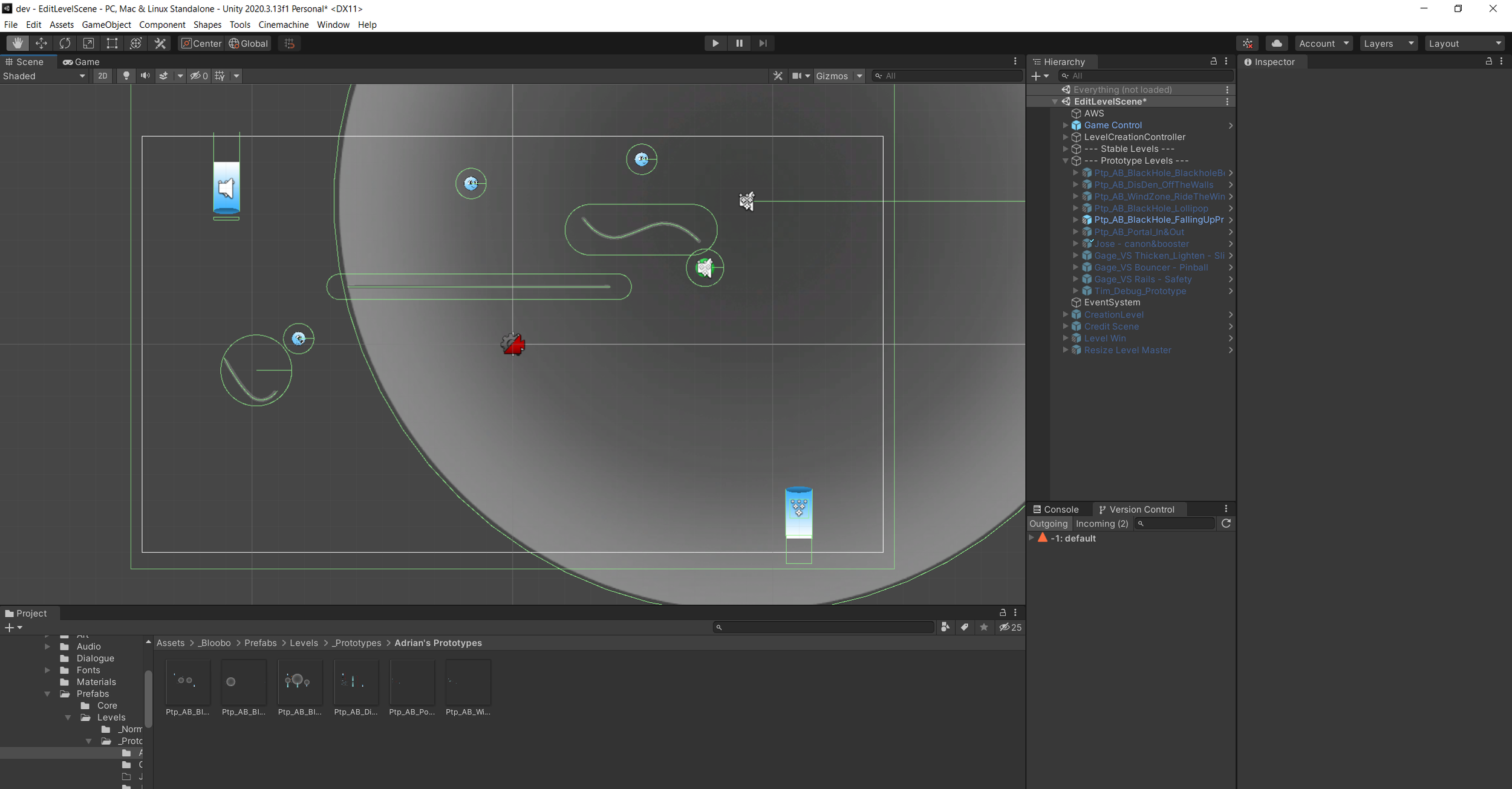
Task: Open the Account dropdown
Action: [x=1323, y=43]
